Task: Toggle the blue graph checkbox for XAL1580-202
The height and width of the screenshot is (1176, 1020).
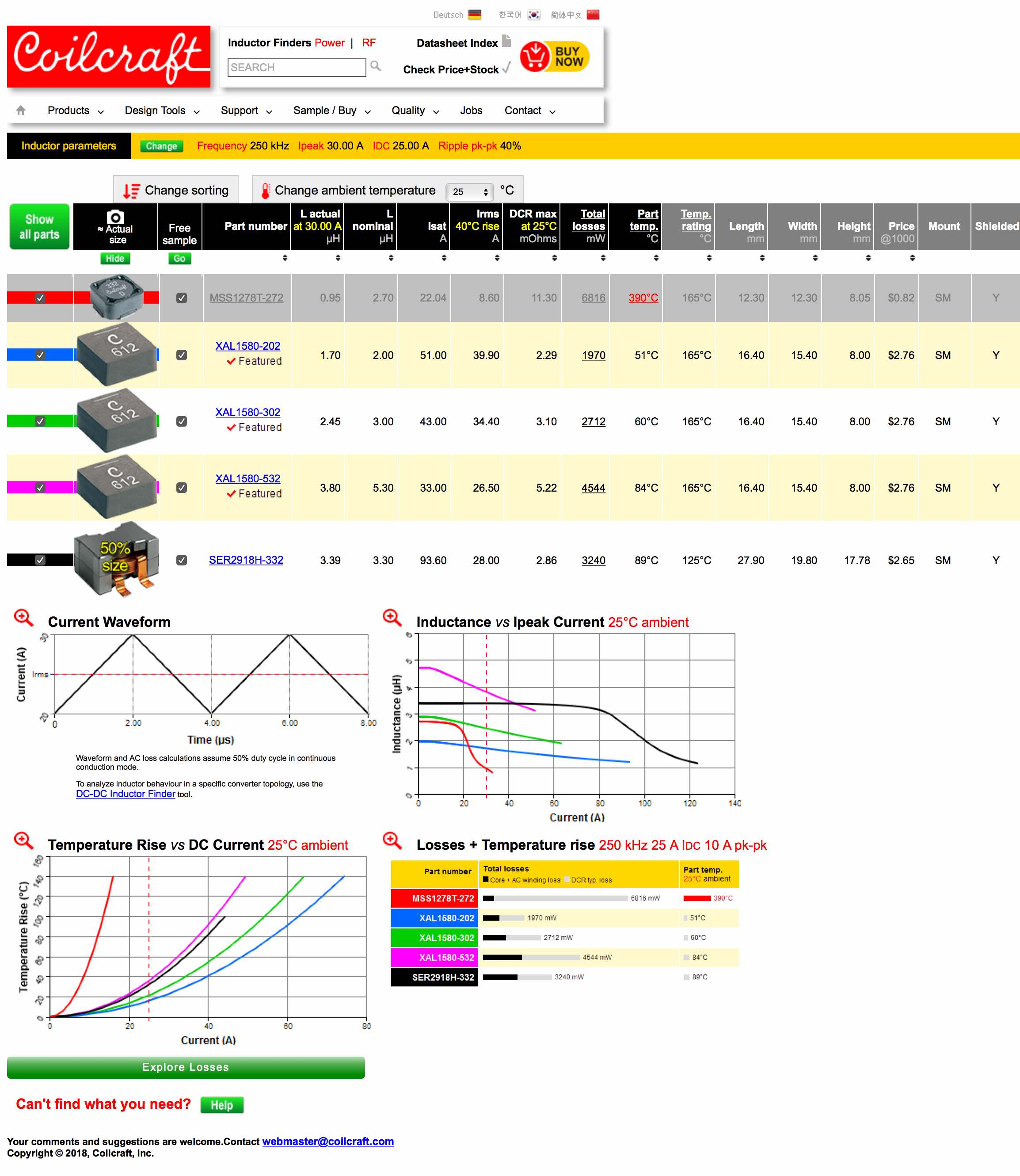Action: click(40, 355)
